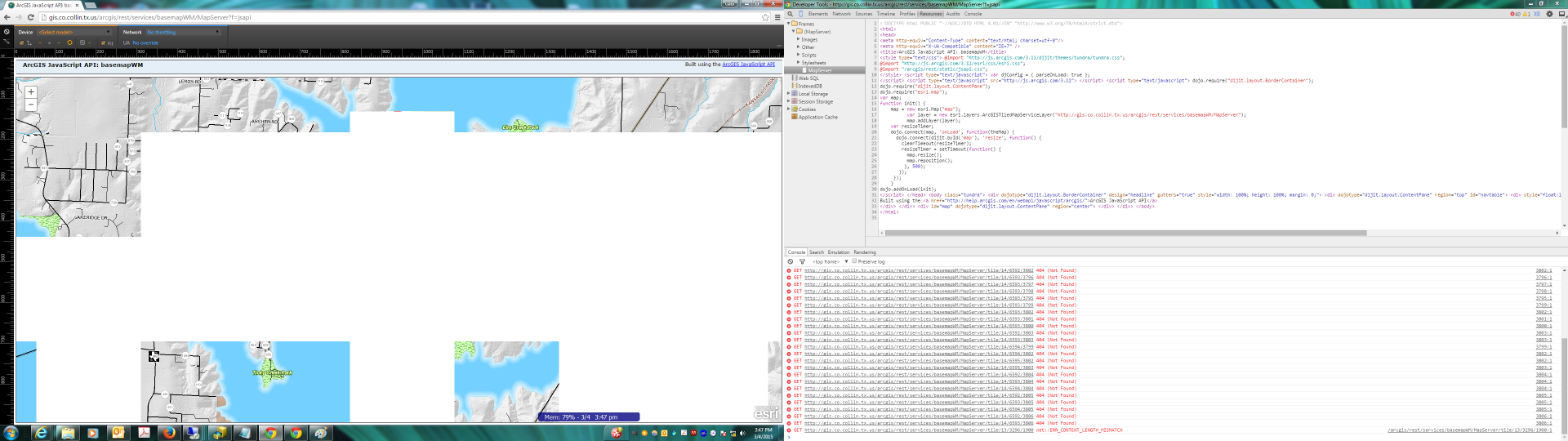Viewport: 1568px width, 441px height.
Task: Switch to the Audits tab
Action: (x=953, y=14)
